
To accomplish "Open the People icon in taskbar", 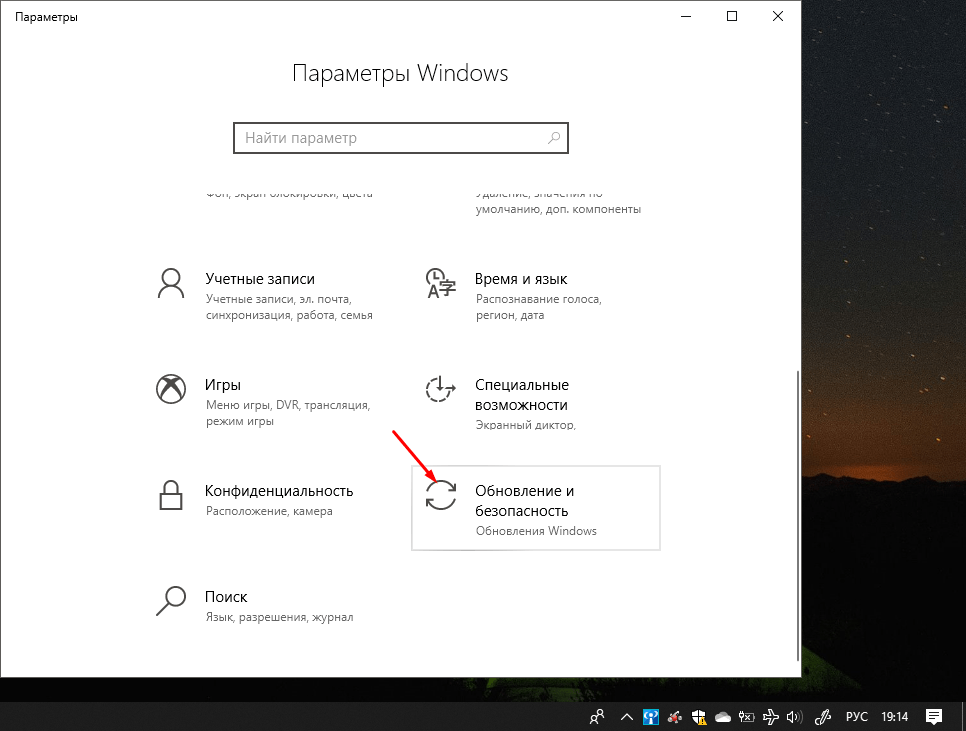I will click(596, 717).
